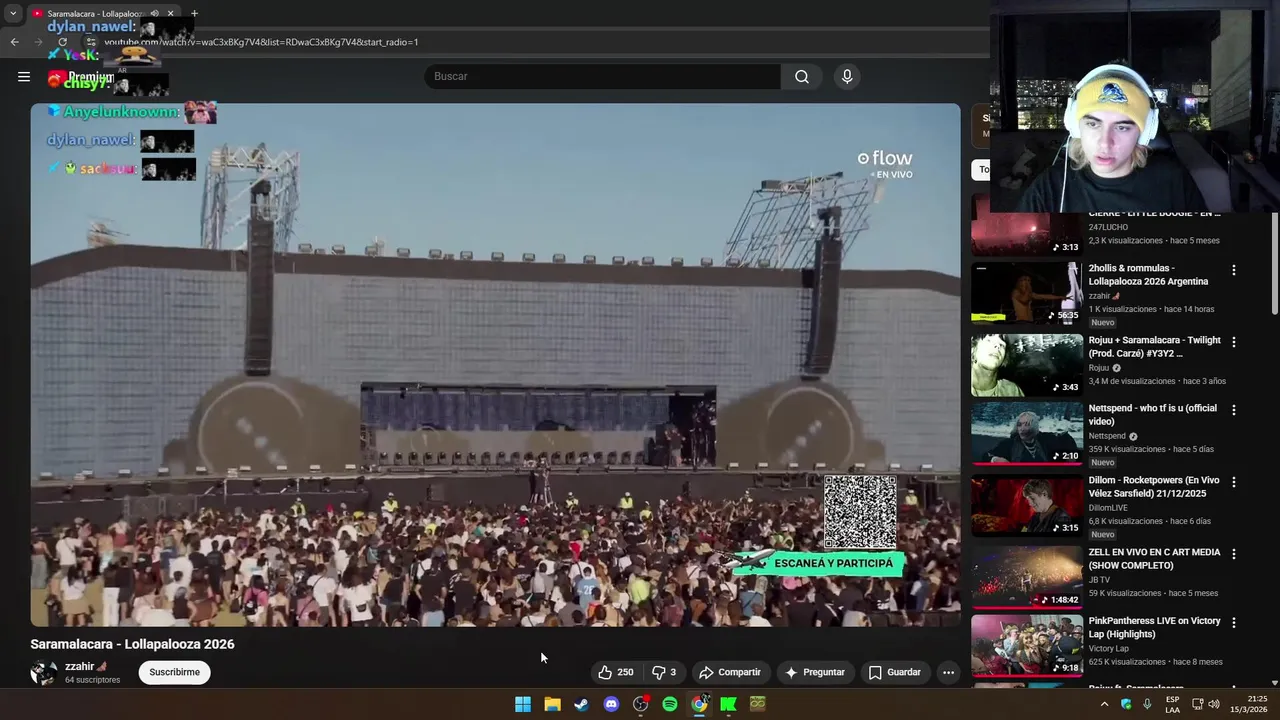This screenshot has height=720, width=1280.
Task: Click the 'JB TV' channel name
Action: [1099, 580]
